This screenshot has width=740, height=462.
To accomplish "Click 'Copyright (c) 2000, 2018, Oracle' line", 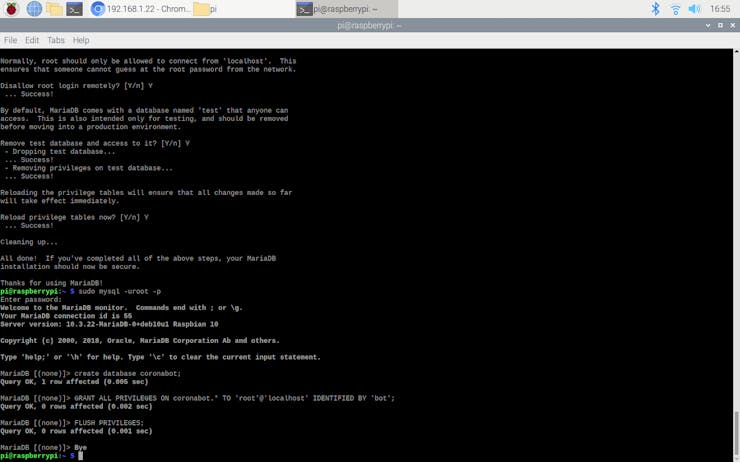I will 140,341.
